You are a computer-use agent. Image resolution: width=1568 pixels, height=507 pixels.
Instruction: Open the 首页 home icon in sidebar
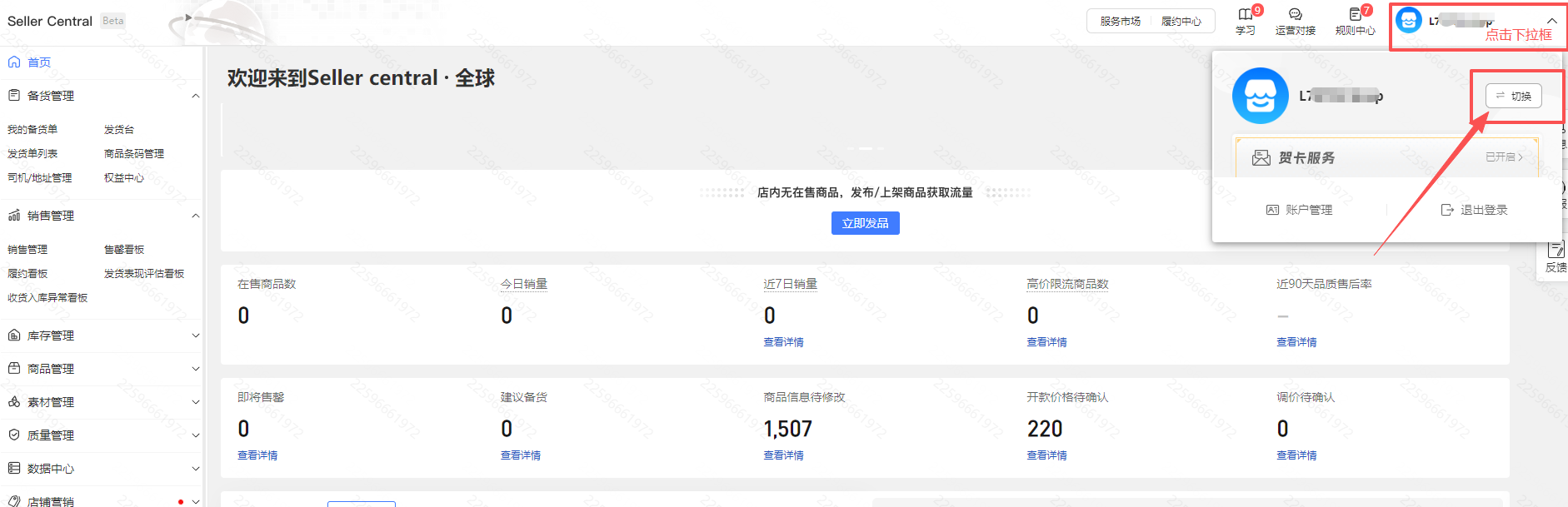(14, 62)
